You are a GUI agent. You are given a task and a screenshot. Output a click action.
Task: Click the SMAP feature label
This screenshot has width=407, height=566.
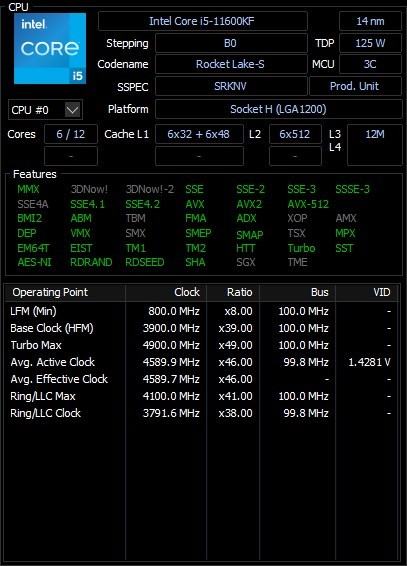click(x=250, y=235)
